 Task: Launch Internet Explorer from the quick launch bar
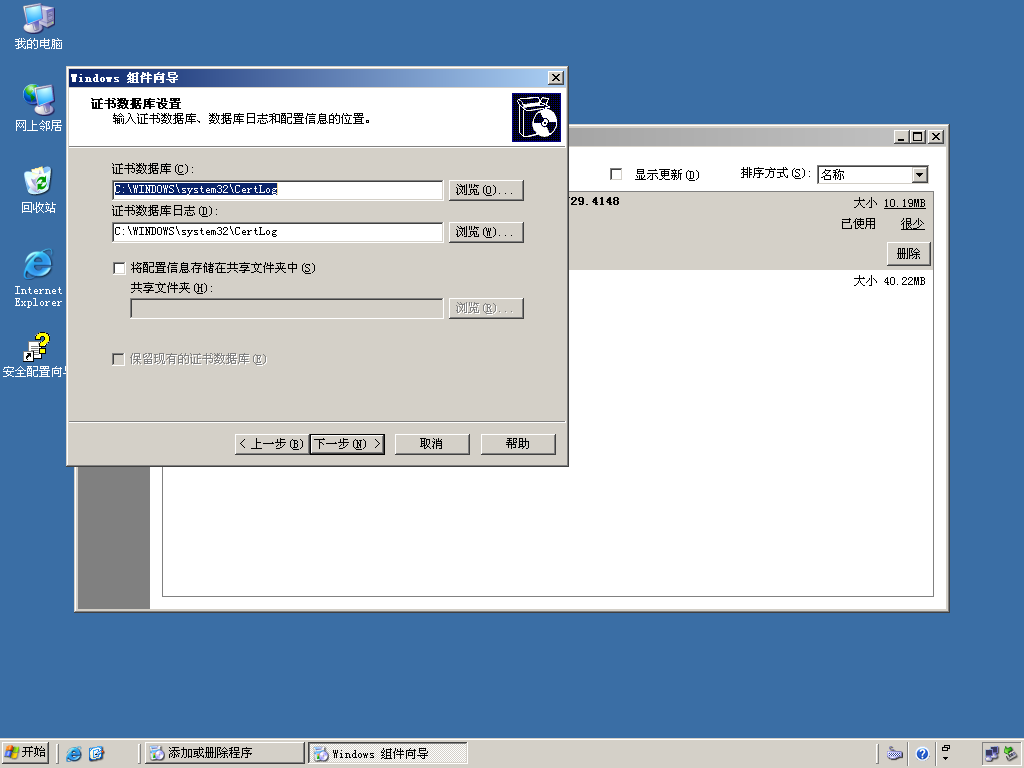74,754
